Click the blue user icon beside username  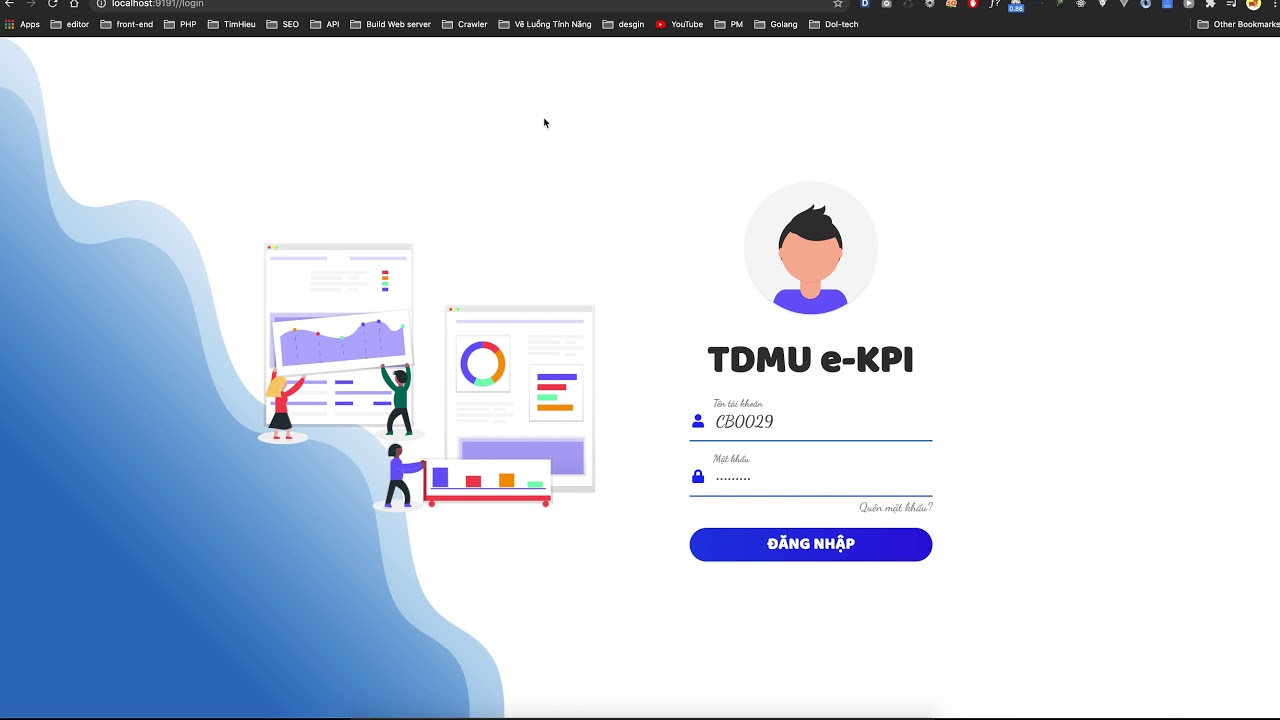(698, 422)
